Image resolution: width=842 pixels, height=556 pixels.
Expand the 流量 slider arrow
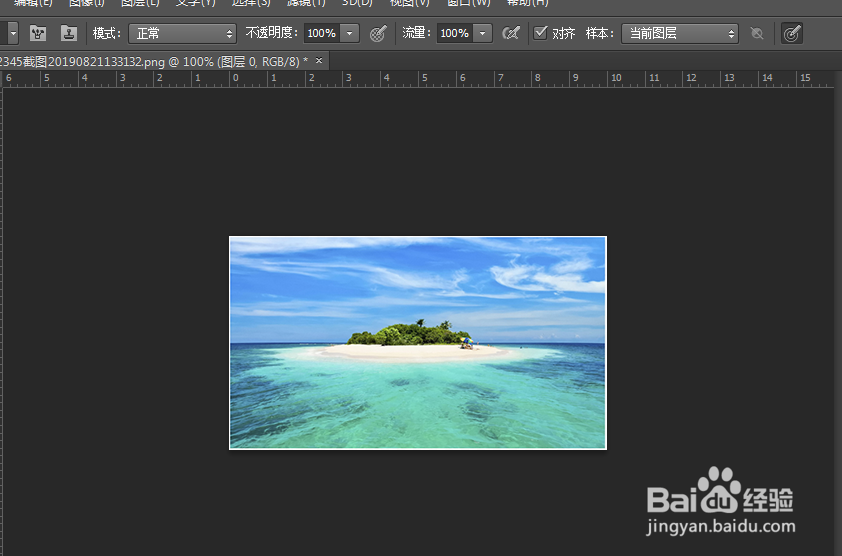click(x=483, y=33)
